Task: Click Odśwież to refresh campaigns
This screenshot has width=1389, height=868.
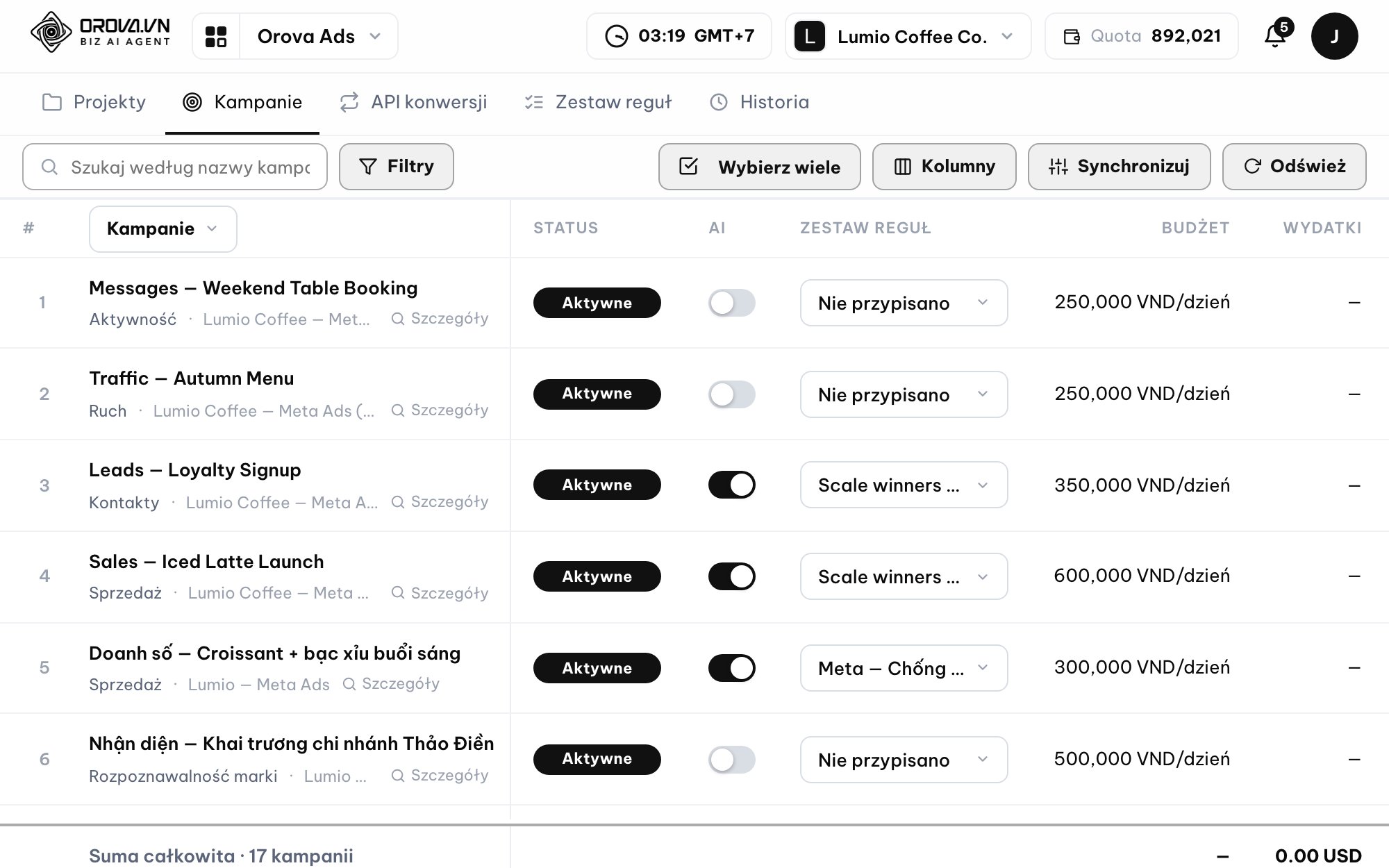Action: [x=1295, y=167]
